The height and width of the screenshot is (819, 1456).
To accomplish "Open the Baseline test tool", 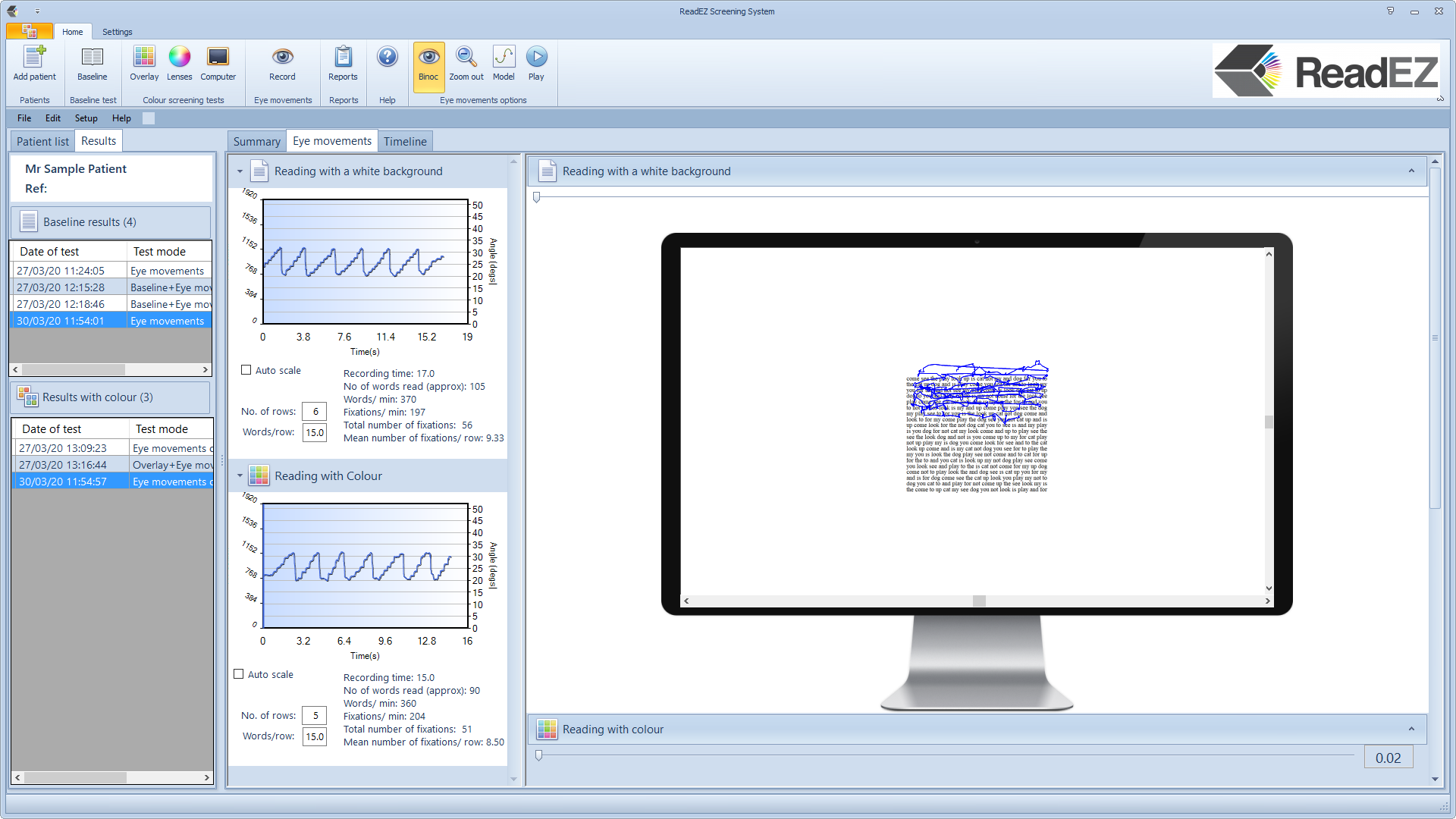I will click(92, 58).
